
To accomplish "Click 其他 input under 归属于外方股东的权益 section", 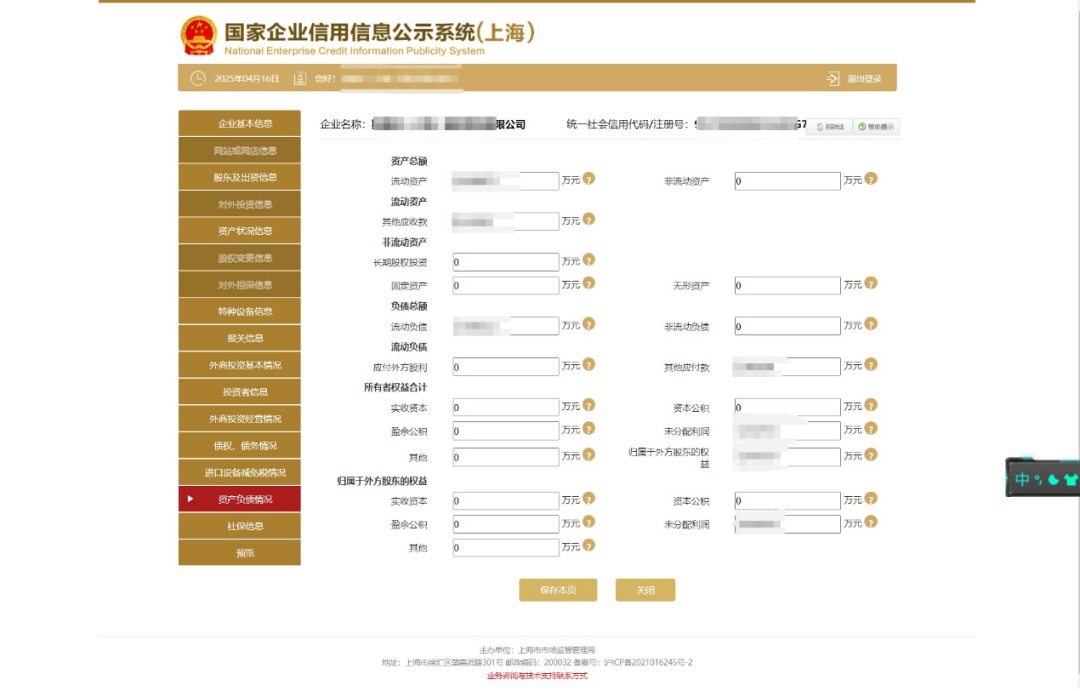I will pos(506,548).
